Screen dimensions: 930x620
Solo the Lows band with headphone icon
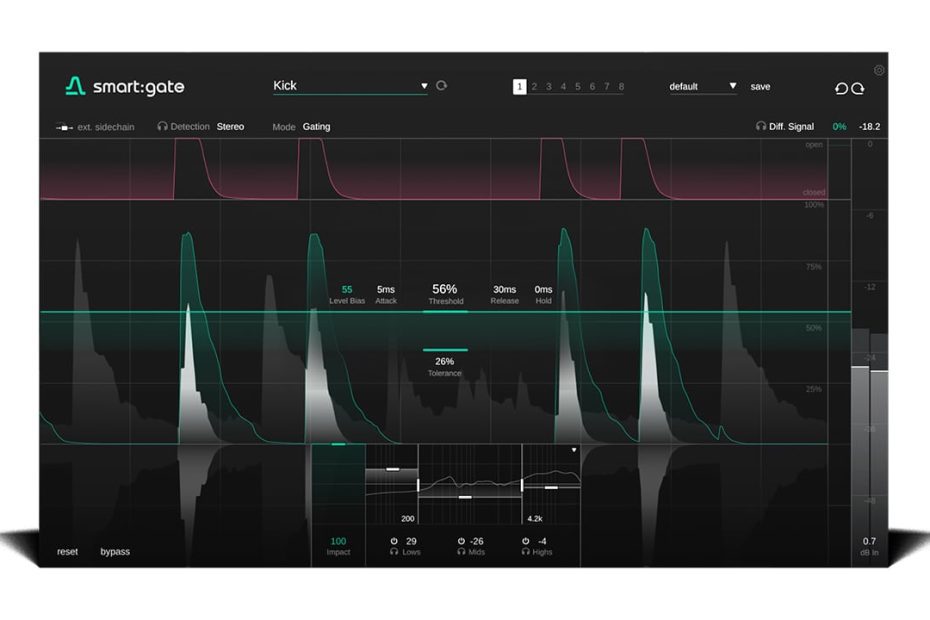pos(394,552)
